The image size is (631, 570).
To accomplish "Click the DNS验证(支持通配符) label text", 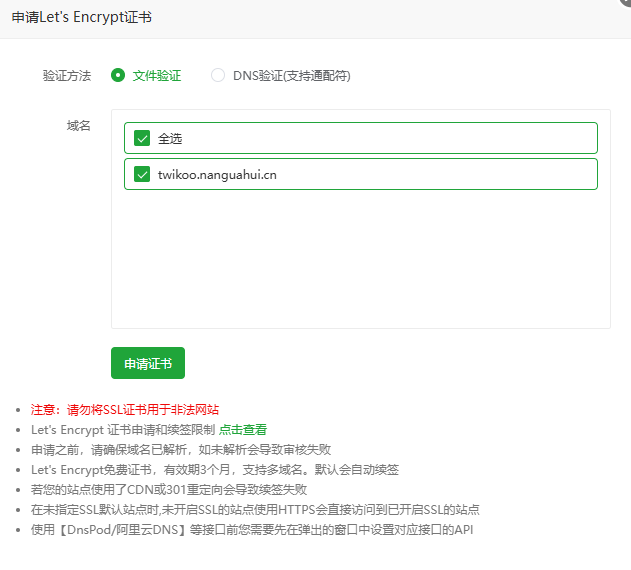I will click(291, 75).
